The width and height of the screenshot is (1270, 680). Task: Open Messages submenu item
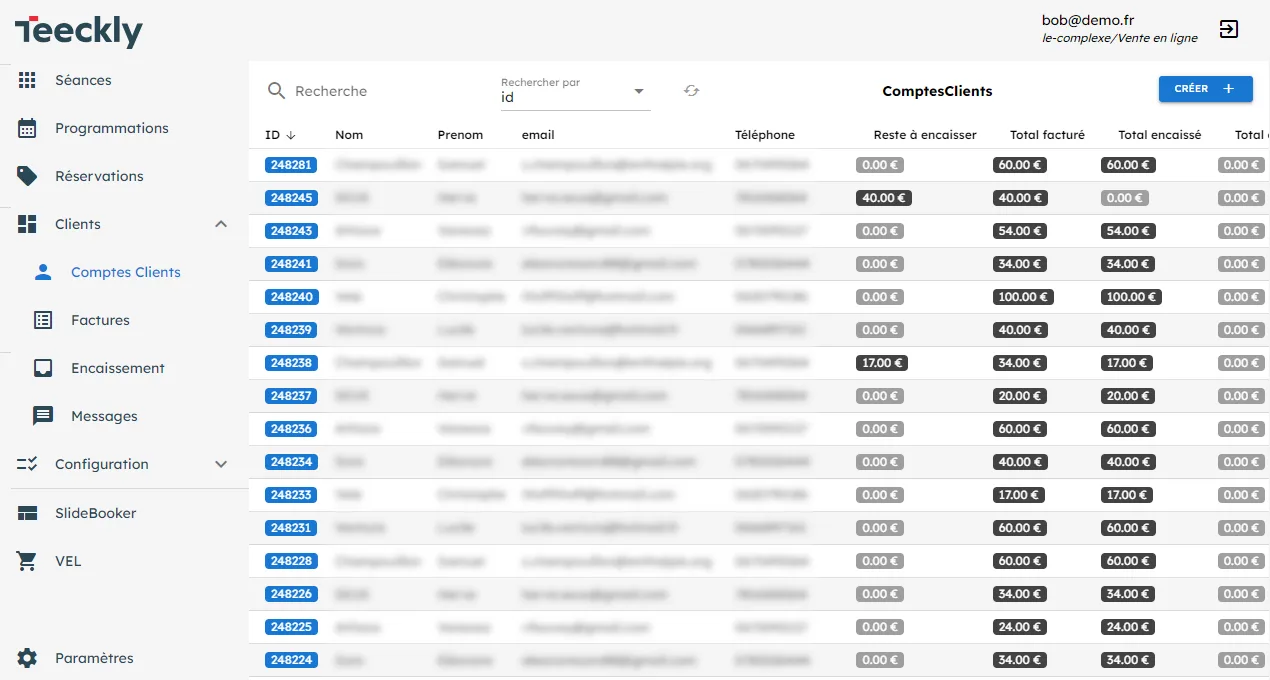point(104,416)
